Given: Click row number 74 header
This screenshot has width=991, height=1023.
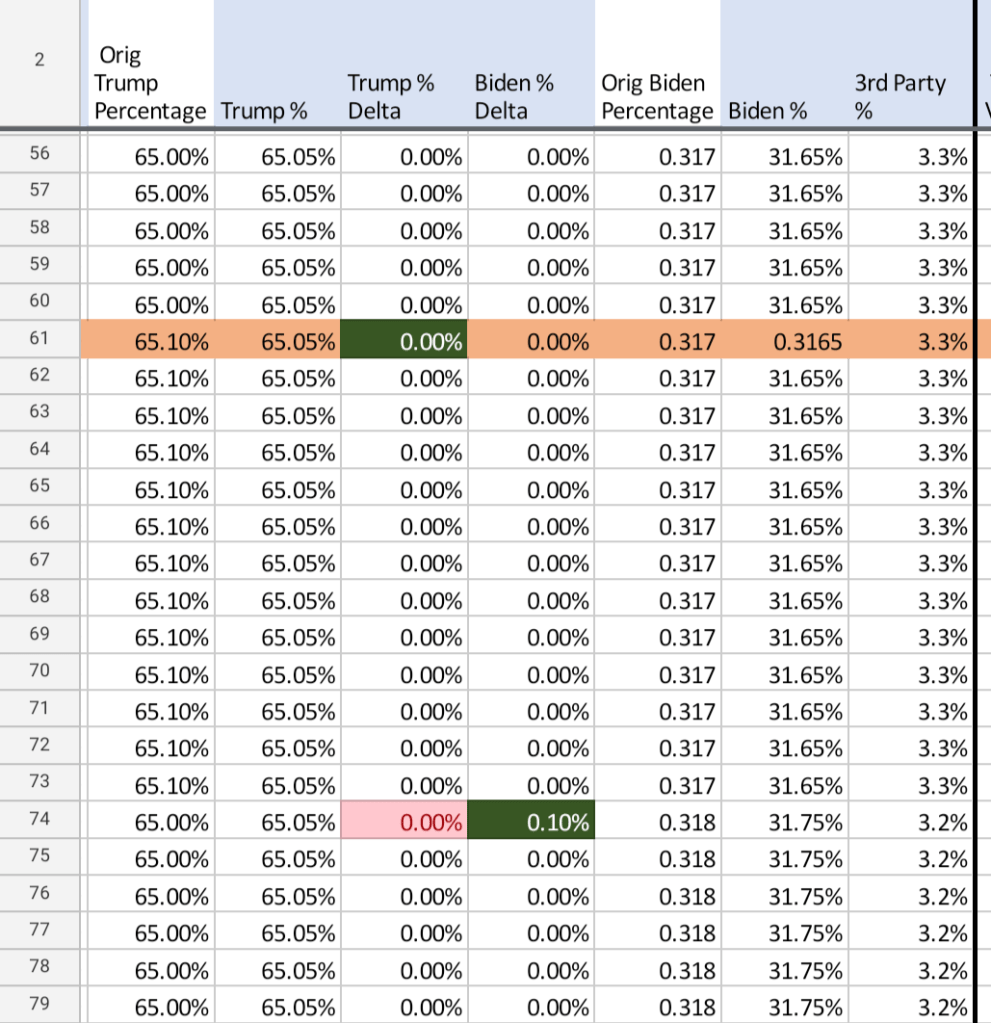Looking at the screenshot, I should pyautogui.click(x=39, y=821).
